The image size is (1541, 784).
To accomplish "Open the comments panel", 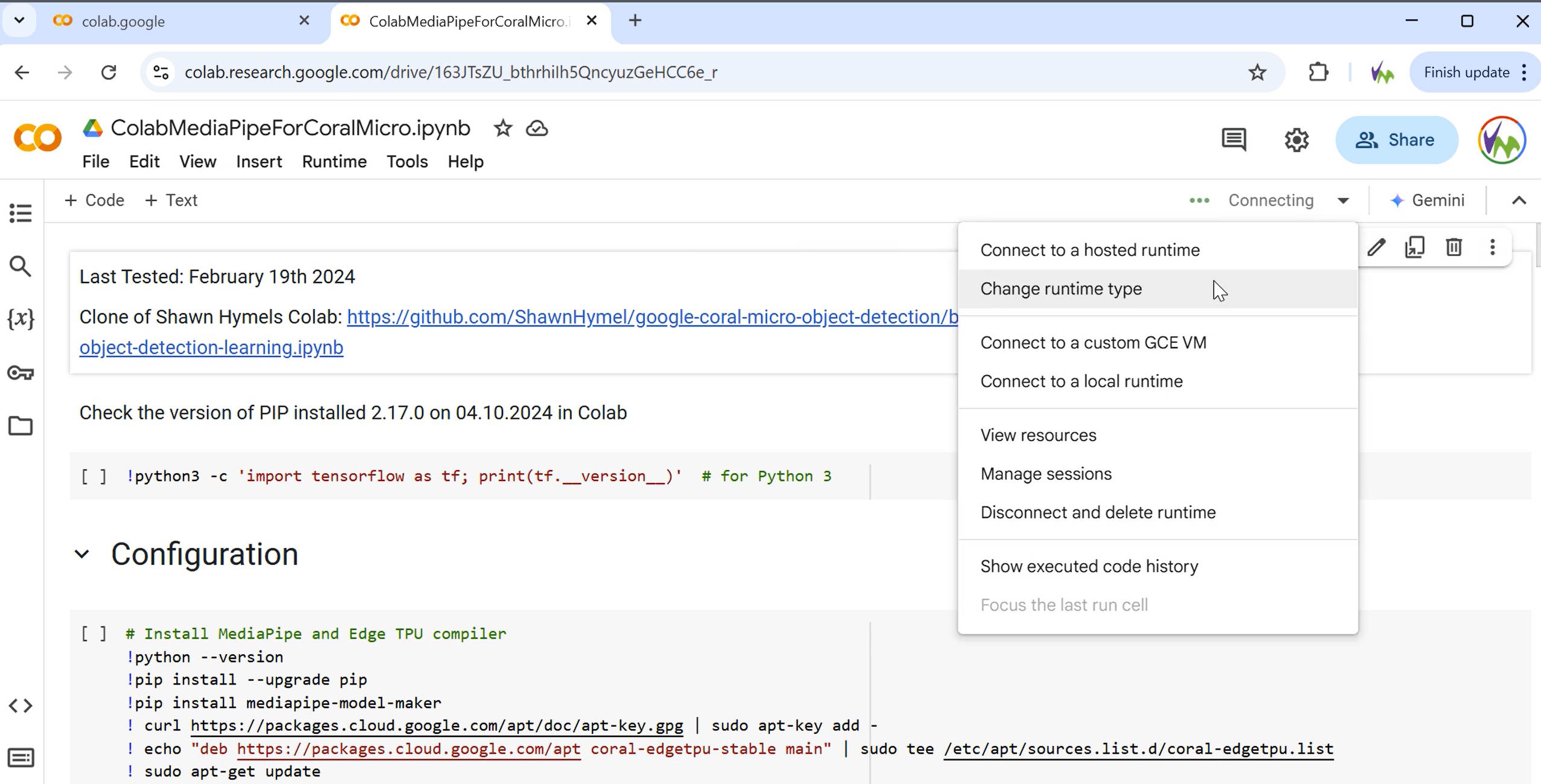I will click(x=1234, y=139).
